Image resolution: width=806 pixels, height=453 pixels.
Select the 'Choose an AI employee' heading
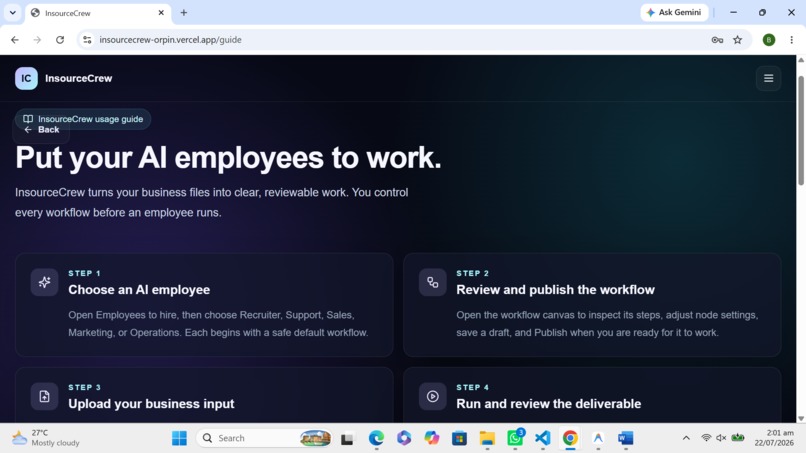tap(139, 289)
